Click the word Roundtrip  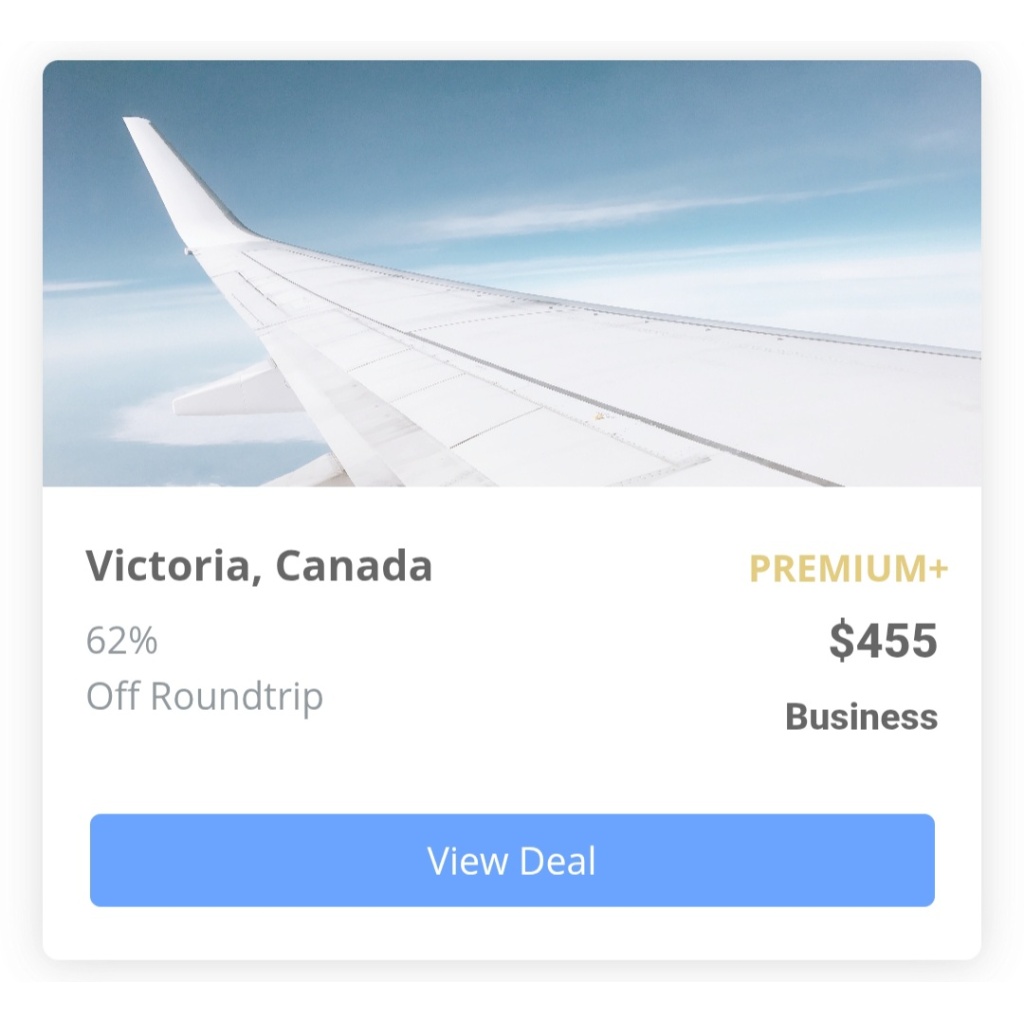[x=236, y=697]
